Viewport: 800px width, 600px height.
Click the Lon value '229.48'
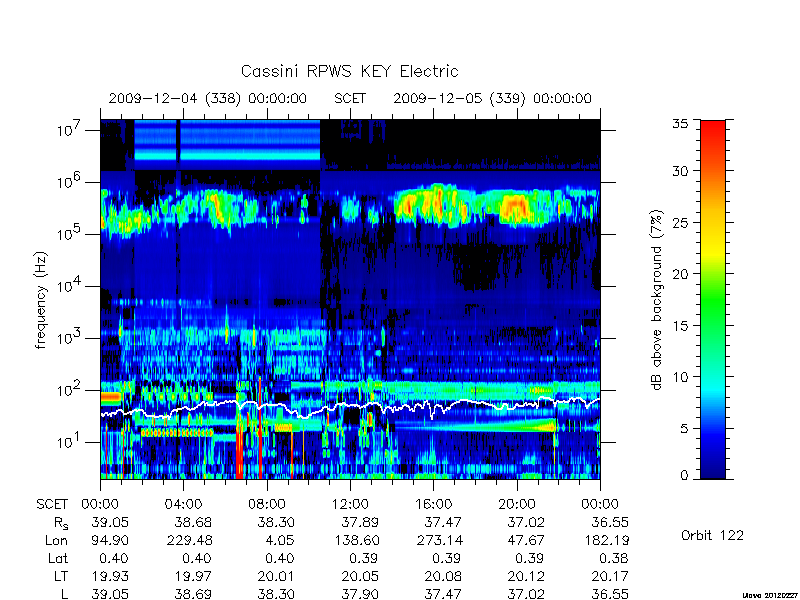tap(190, 541)
